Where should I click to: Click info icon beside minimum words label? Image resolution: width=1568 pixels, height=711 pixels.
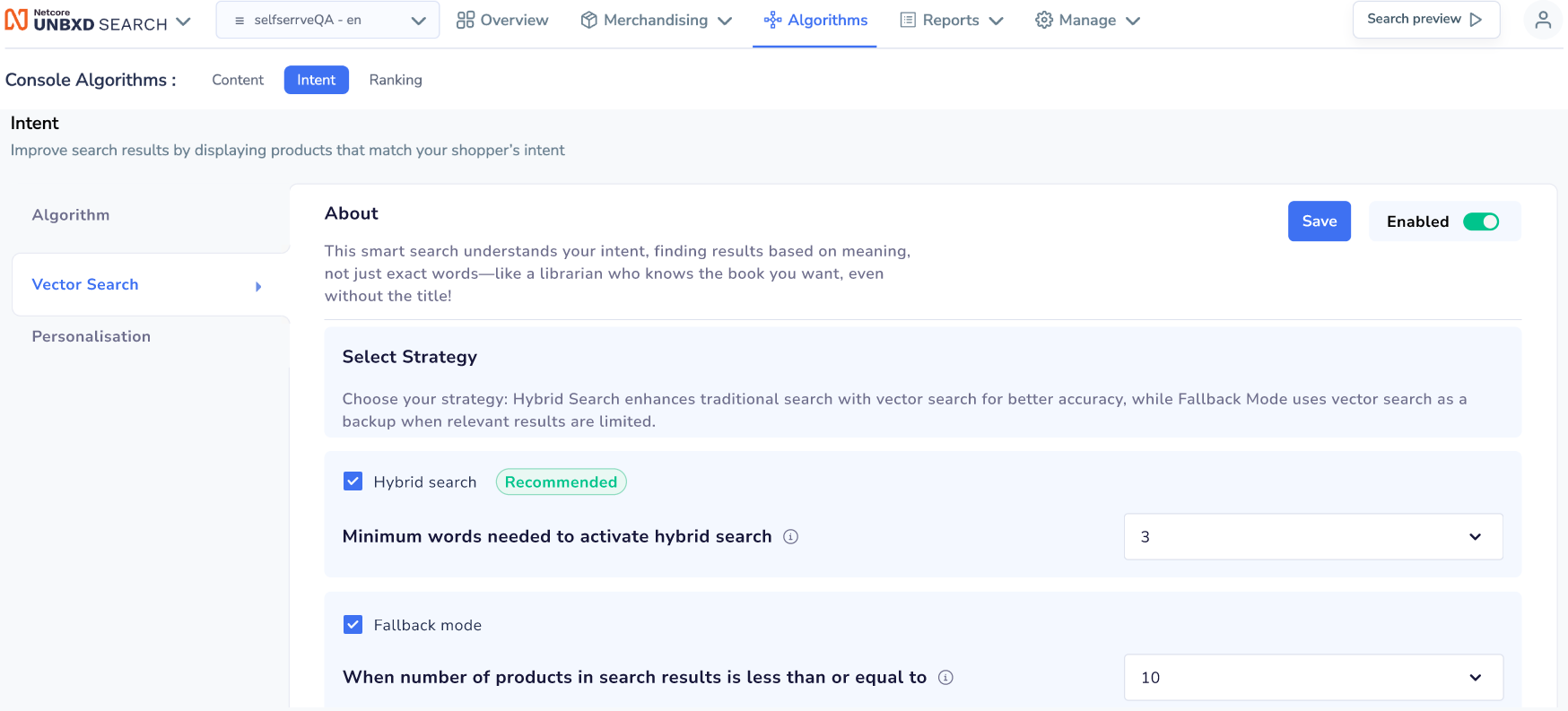point(790,537)
